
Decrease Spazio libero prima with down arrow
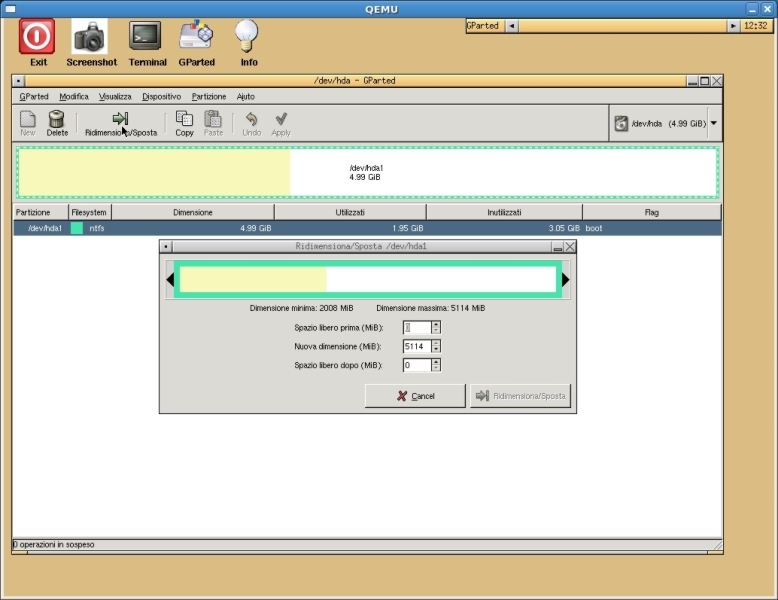436,331
